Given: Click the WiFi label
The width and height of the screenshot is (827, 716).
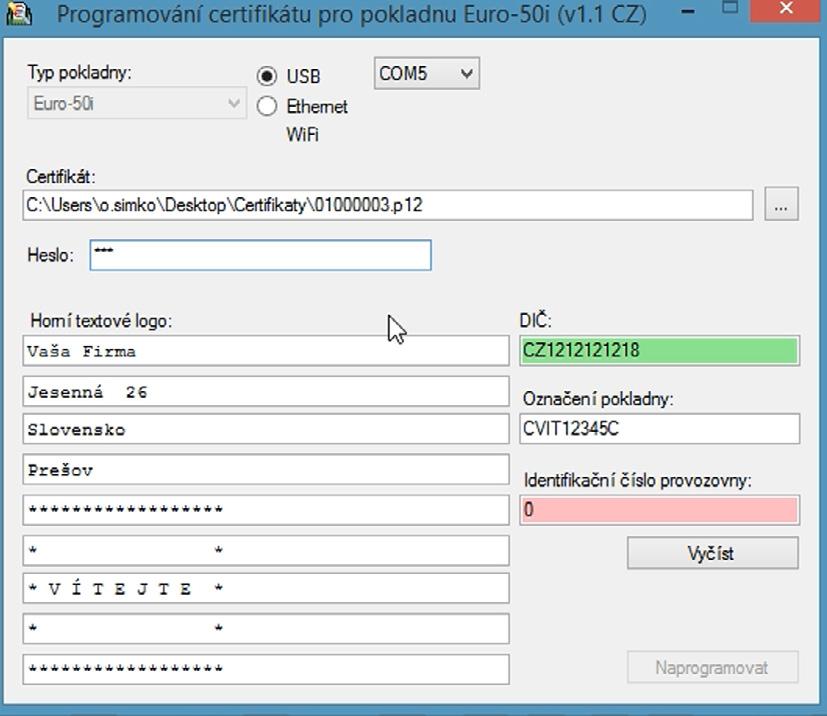Looking at the screenshot, I should (x=303, y=134).
